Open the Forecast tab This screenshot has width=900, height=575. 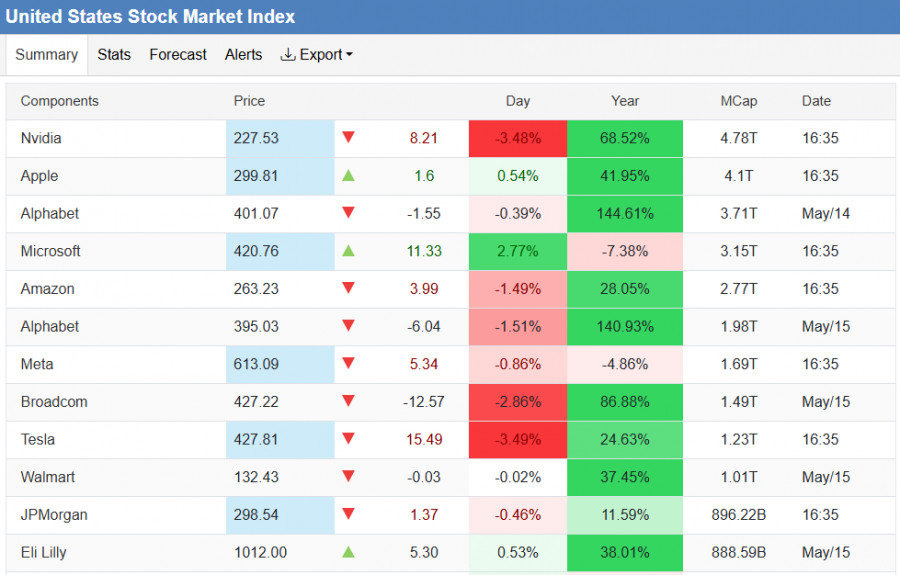click(x=177, y=55)
